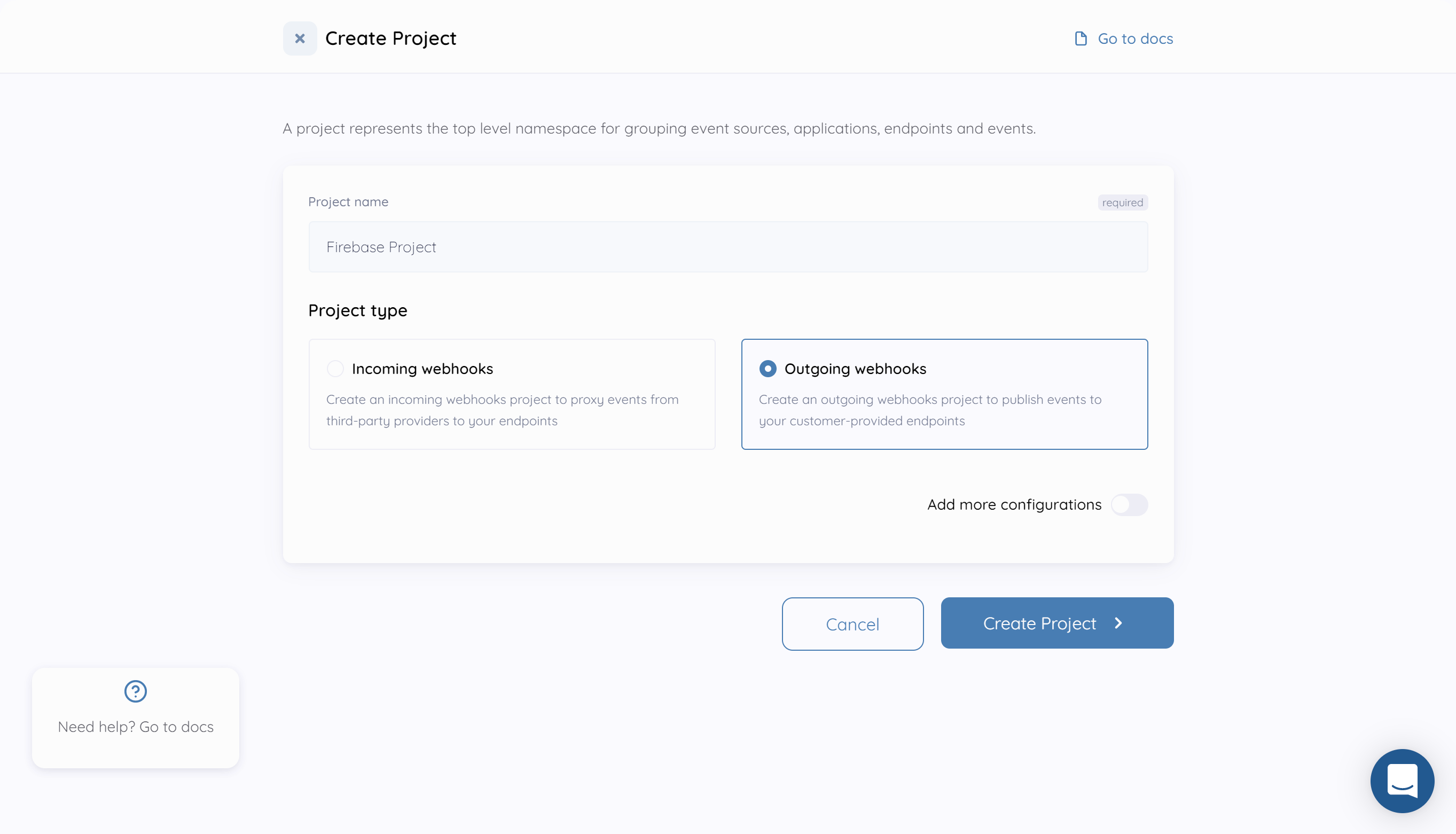Viewport: 1456px width, 834px height.
Task: Open the chat support bubble
Action: [1402, 781]
